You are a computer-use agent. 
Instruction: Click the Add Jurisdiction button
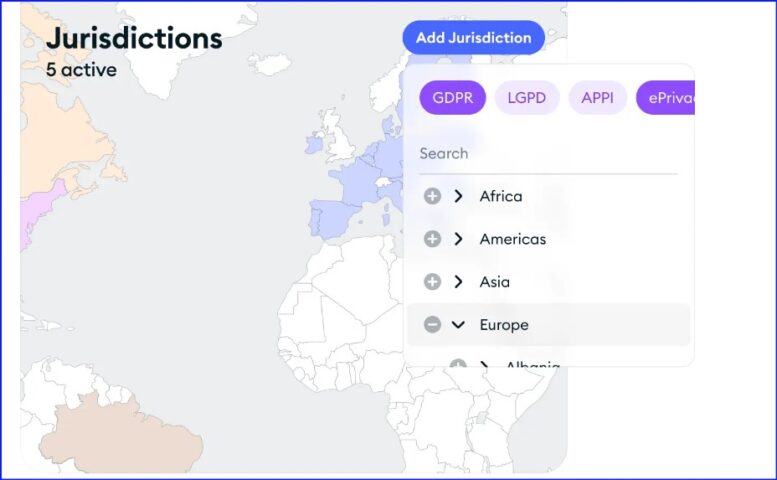[473, 38]
